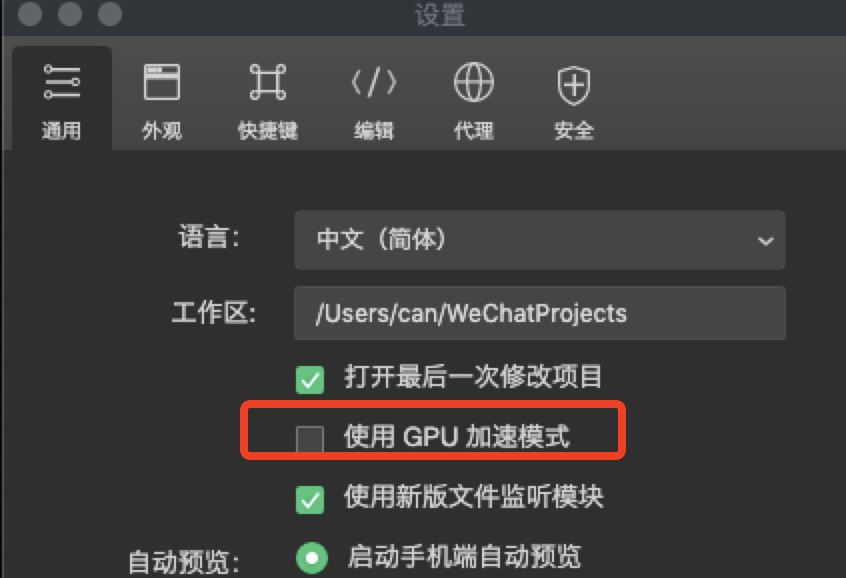The width and height of the screenshot is (846, 578).
Task: Click the 安全 tab label
Action: (x=574, y=131)
